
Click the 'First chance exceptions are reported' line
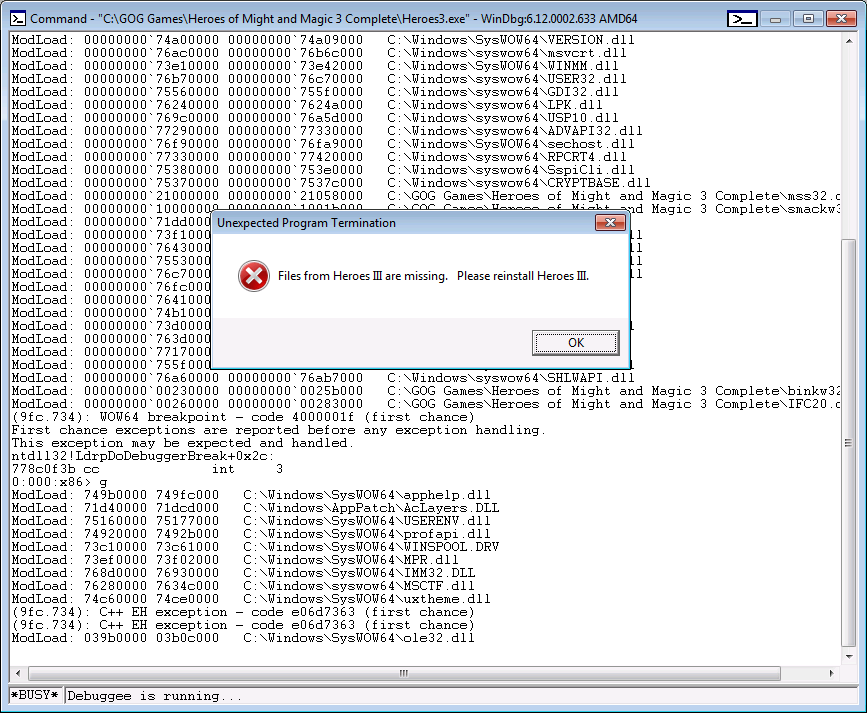pyautogui.click(x=279, y=430)
